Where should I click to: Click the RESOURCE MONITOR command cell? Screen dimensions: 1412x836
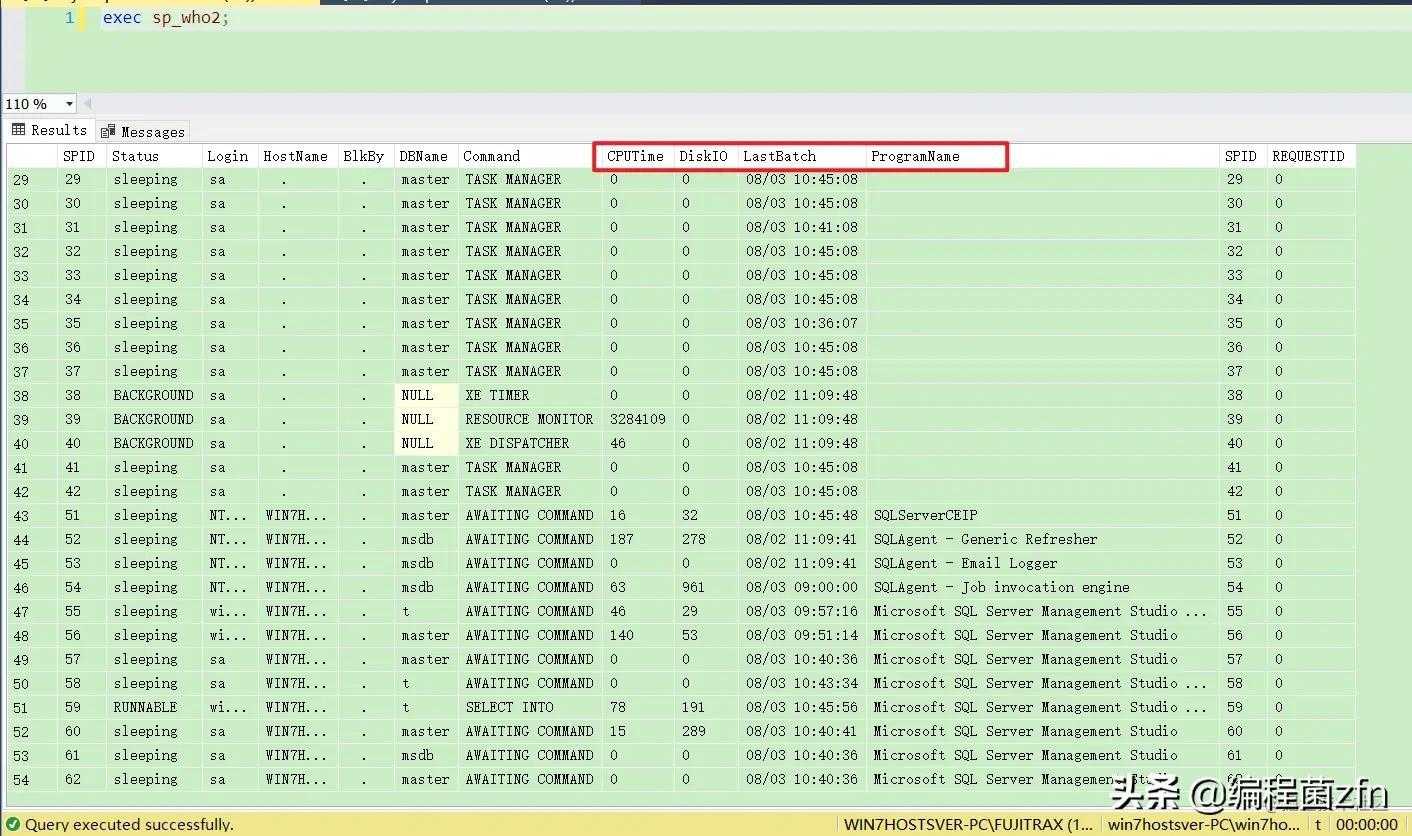tap(529, 419)
